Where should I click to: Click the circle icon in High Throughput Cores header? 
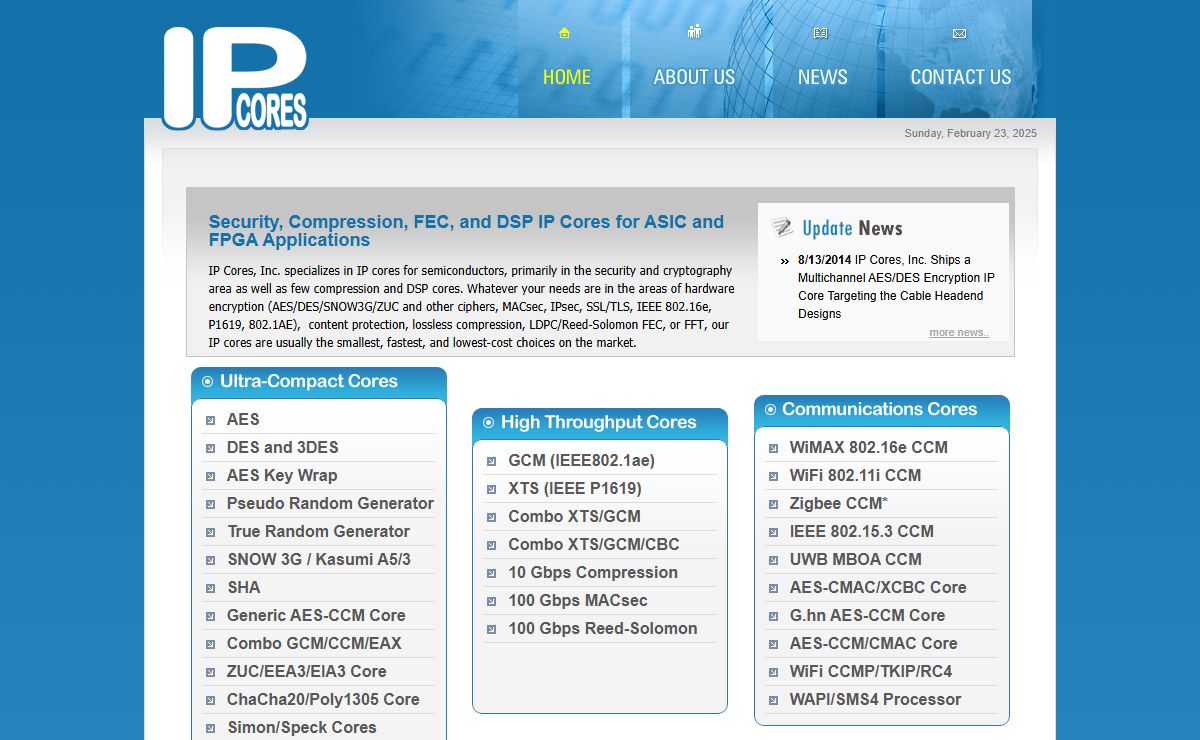489,422
